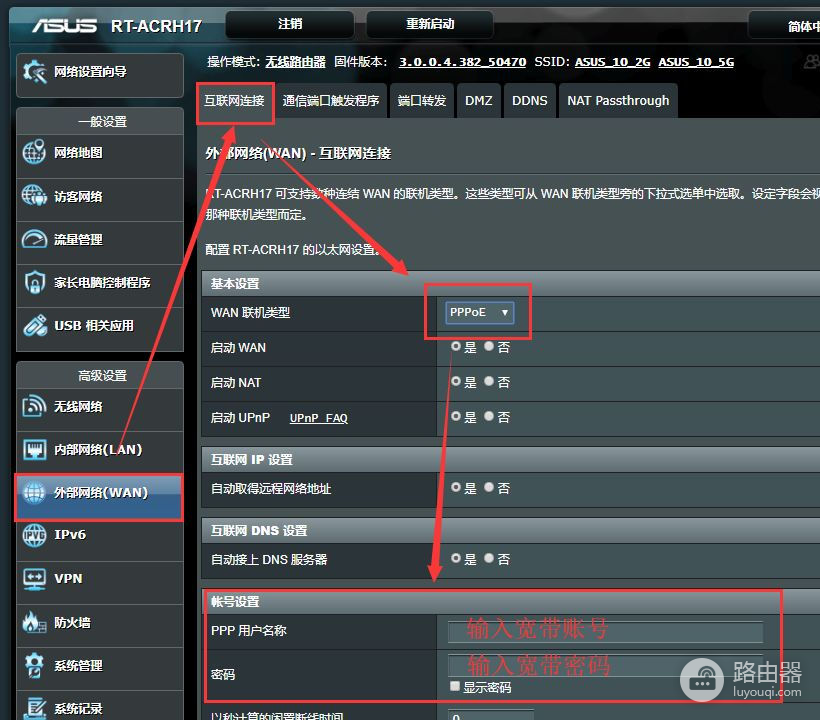Screen dimensions: 820x720
Task: Click the parental control shield icon
Action: [34, 282]
